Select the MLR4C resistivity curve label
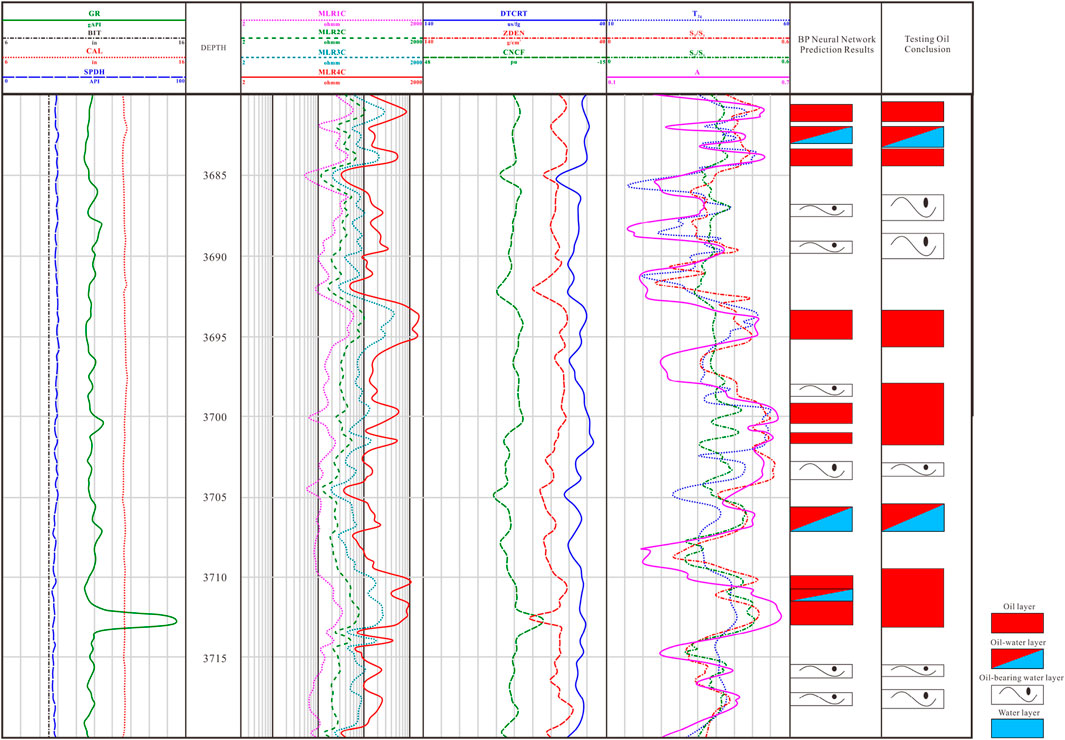This screenshot has width=1065, height=740. (x=331, y=71)
